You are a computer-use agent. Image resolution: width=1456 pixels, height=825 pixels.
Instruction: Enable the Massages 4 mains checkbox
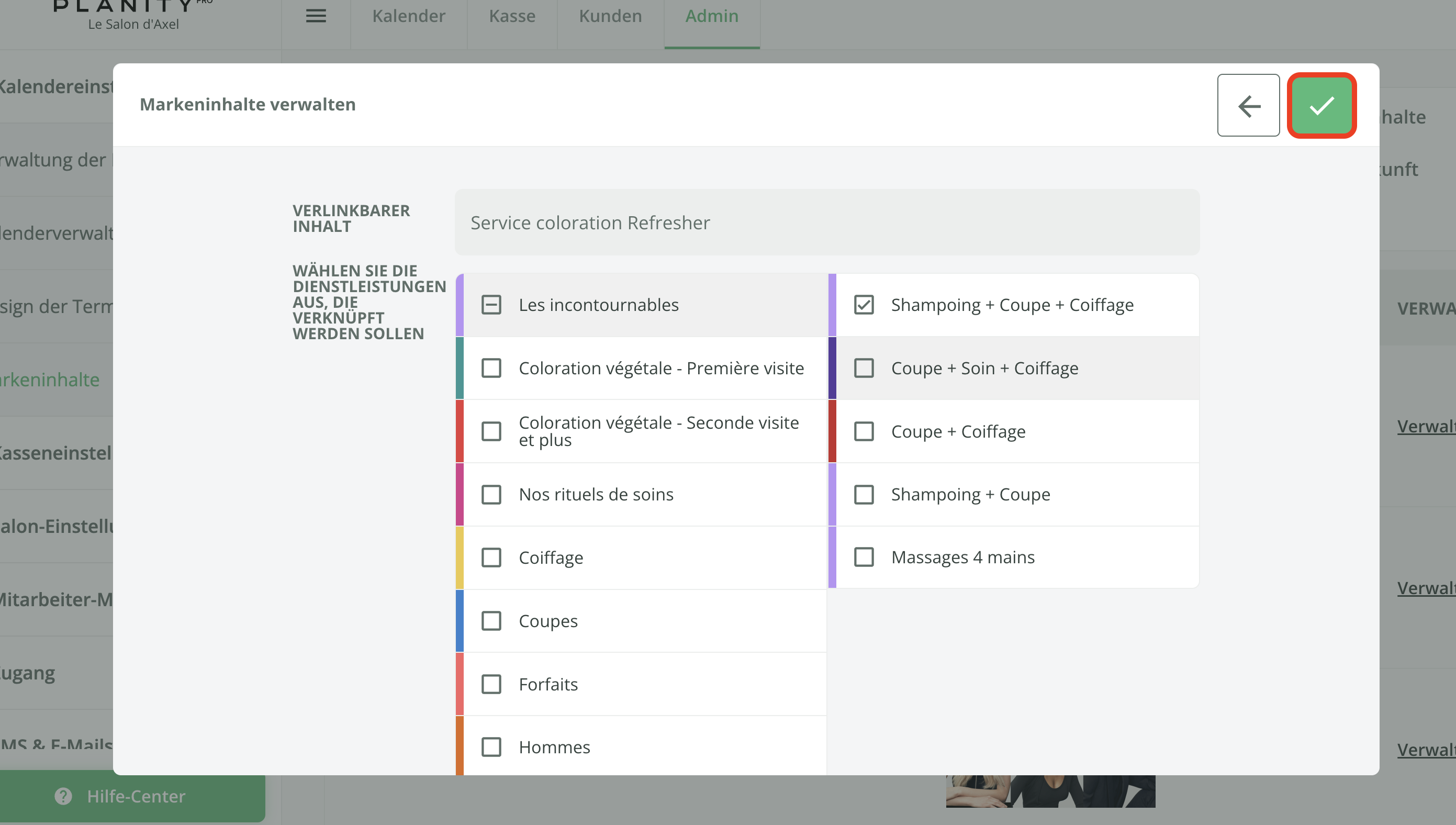coord(864,557)
